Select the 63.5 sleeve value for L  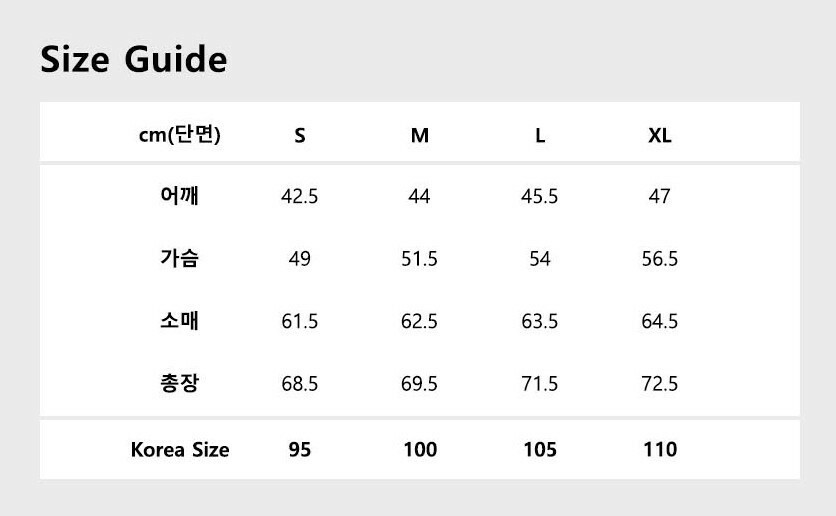(x=540, y=322)
